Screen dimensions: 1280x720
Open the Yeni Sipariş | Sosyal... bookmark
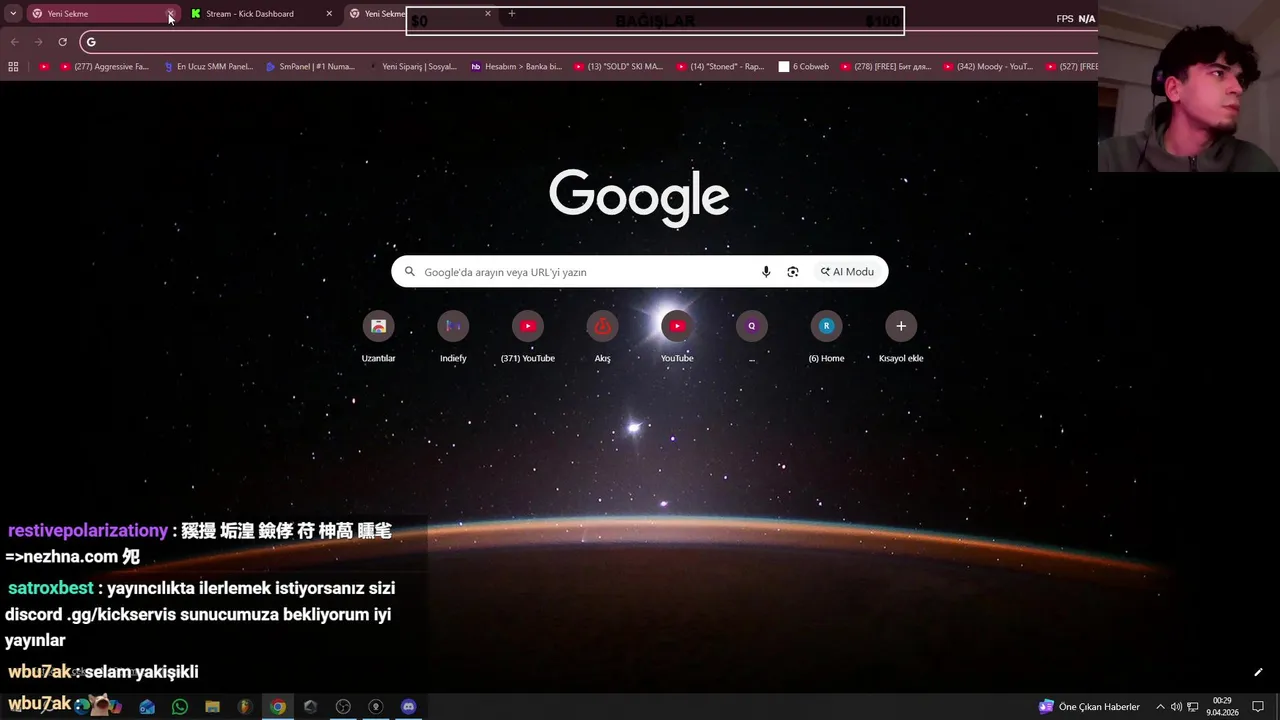tap(412, 67)
